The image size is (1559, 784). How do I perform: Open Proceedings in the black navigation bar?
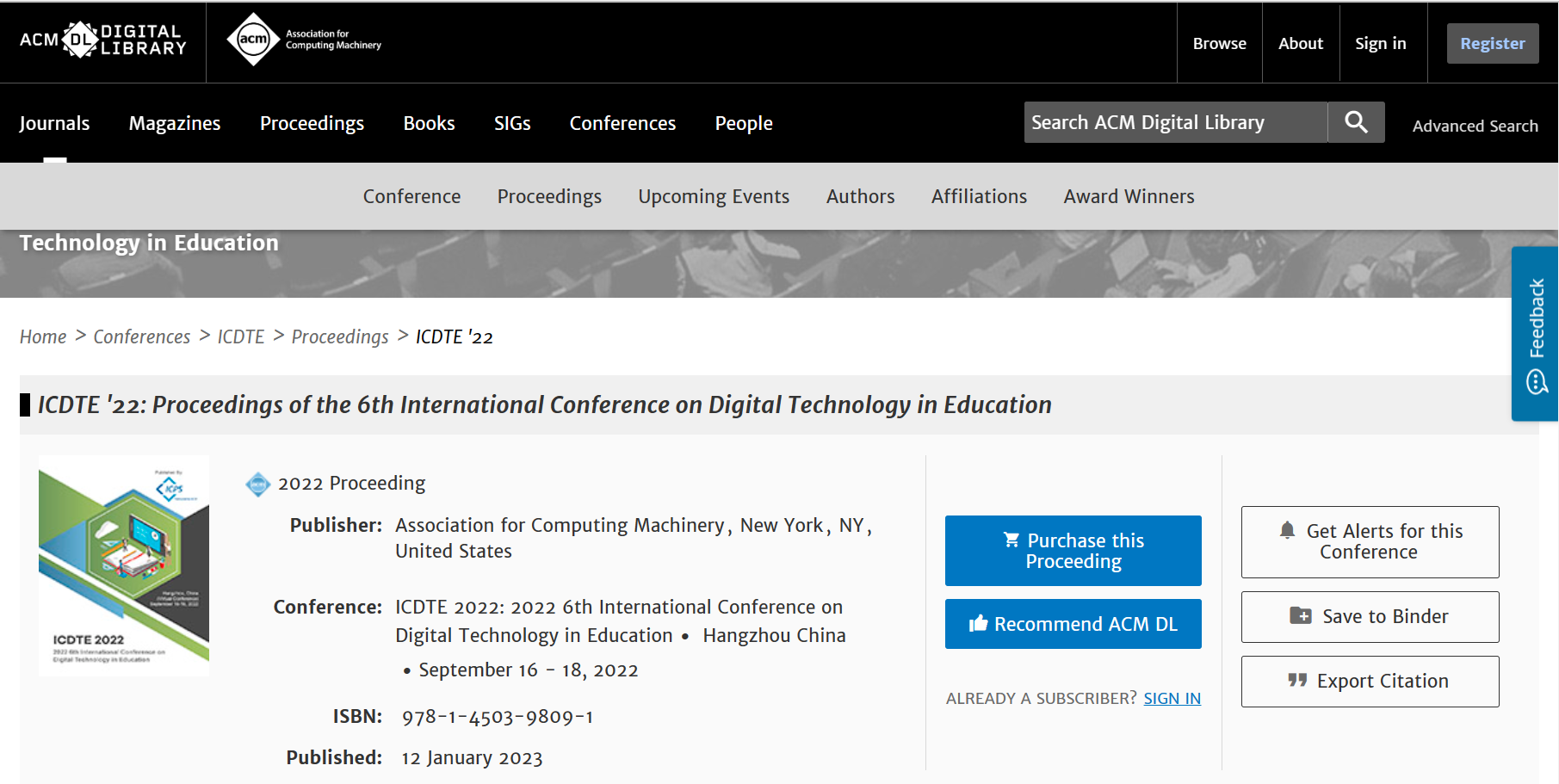[x=312, y=123]
